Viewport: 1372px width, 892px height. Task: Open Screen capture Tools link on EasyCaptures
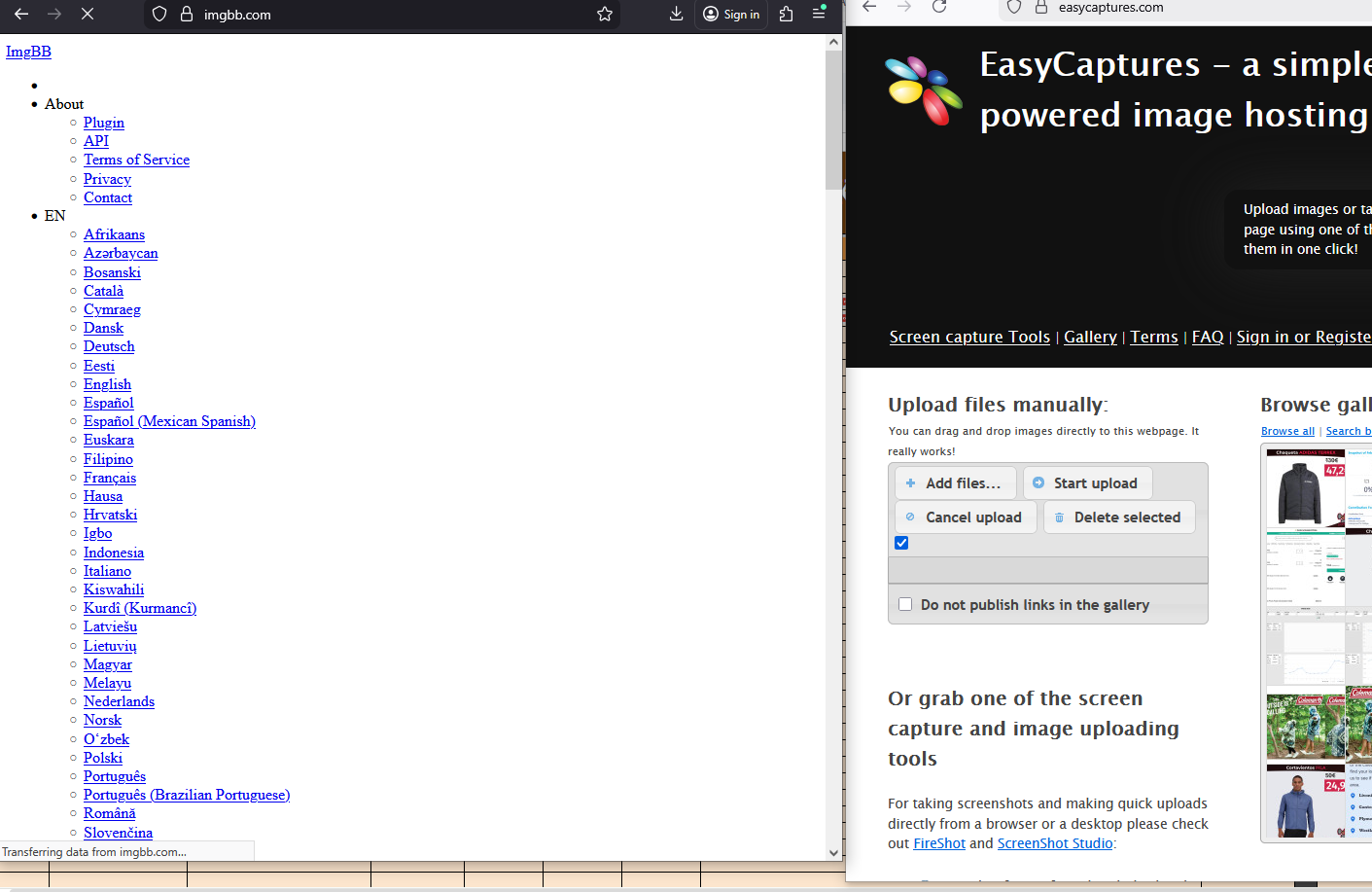click(x=969, y=337)
